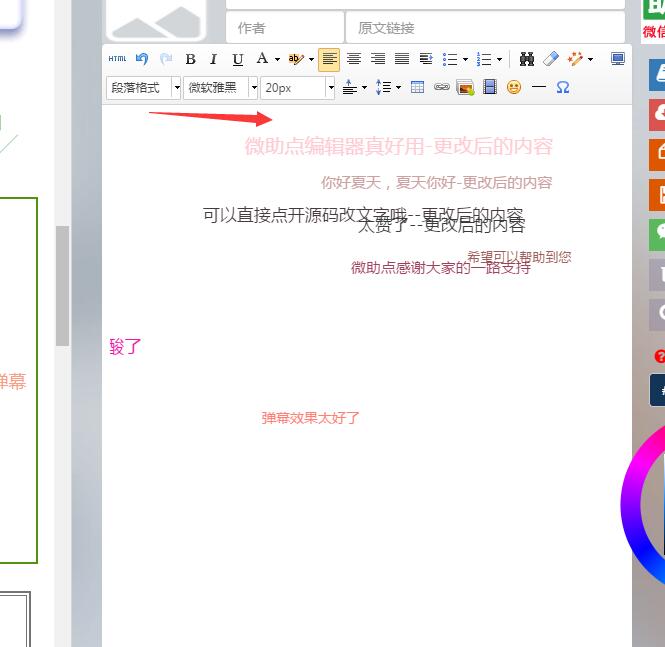The image size is (665, 647).
Task: Apply font color with A icon
Action: point(263,59)
